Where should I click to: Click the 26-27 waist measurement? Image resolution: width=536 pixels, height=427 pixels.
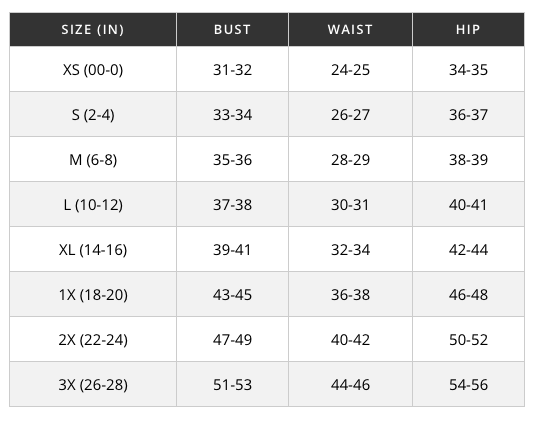point(350,115)
